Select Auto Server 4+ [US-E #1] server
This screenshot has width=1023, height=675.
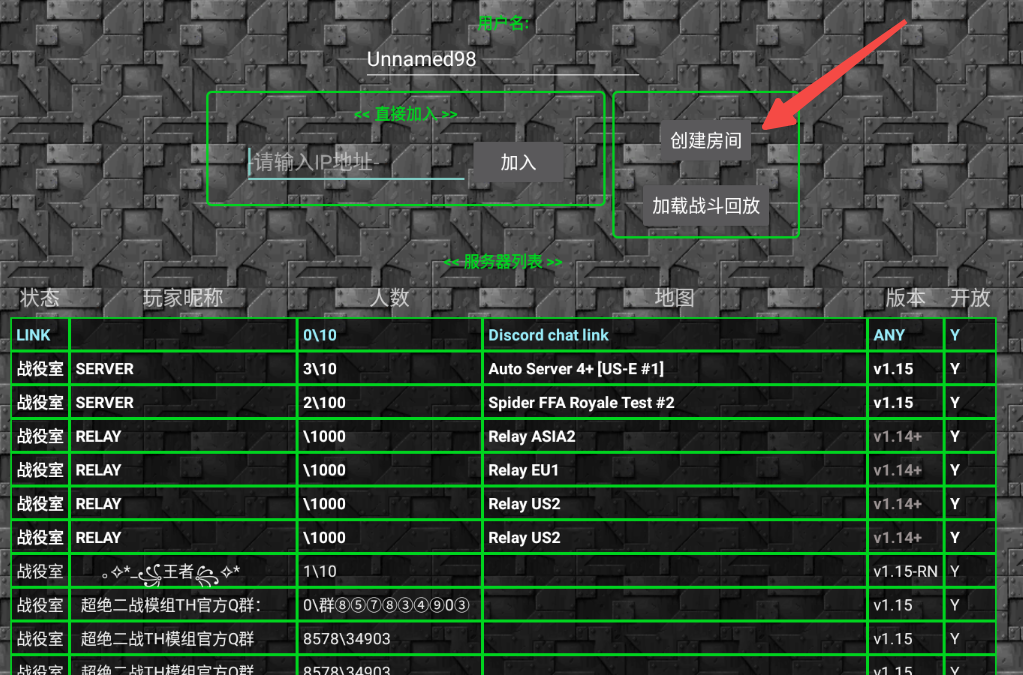coord(576,369)
